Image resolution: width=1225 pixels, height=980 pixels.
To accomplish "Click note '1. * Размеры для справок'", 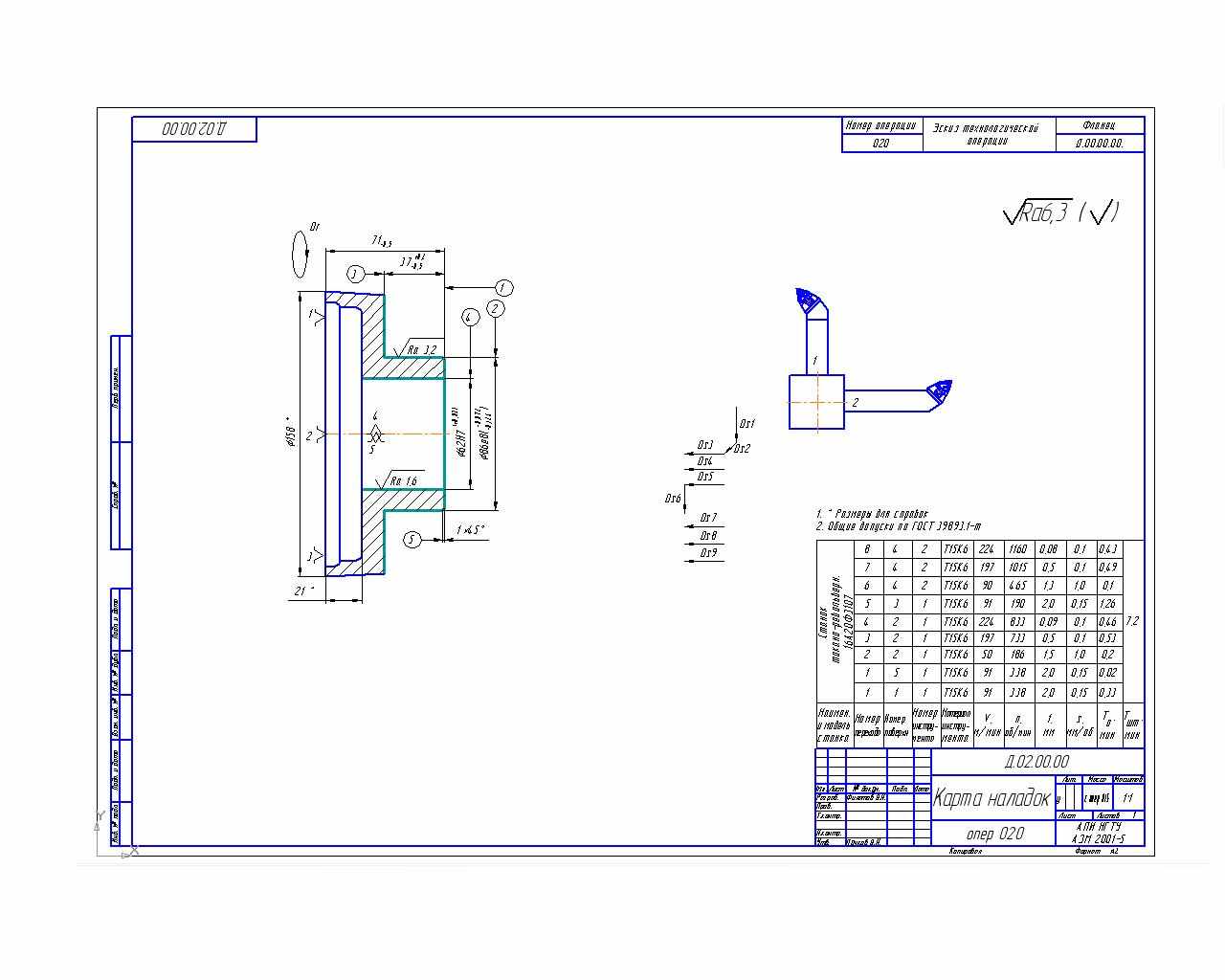I will [x=872, y=515].
